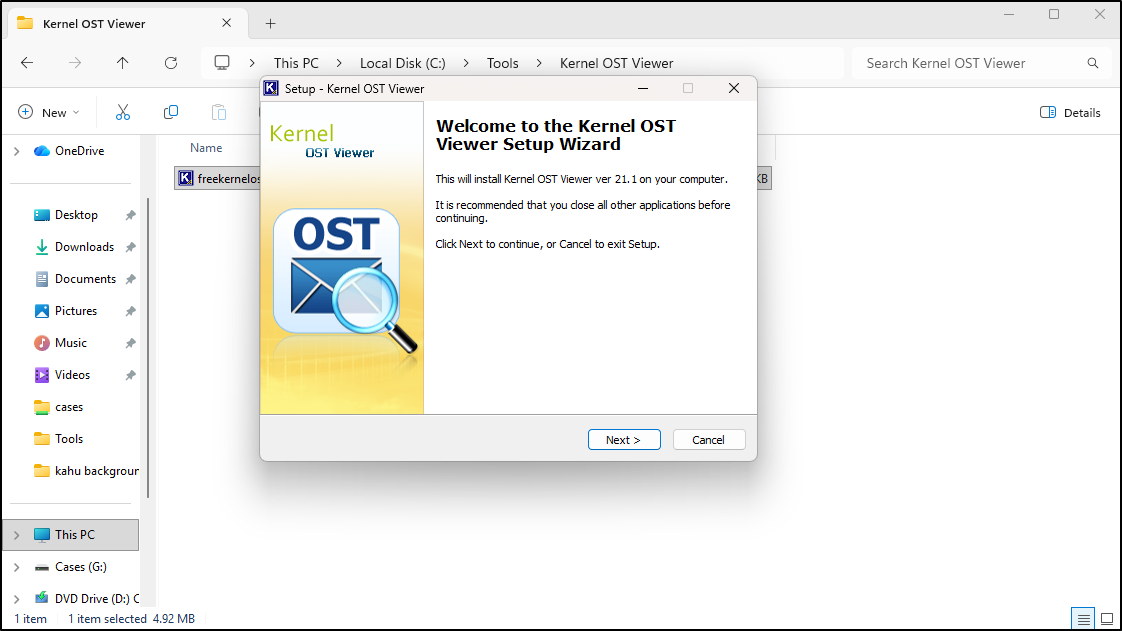Click the search magnifier icon
Image resolution: width=1122 pixels, height=631 pixels.
coord(1093,63)
